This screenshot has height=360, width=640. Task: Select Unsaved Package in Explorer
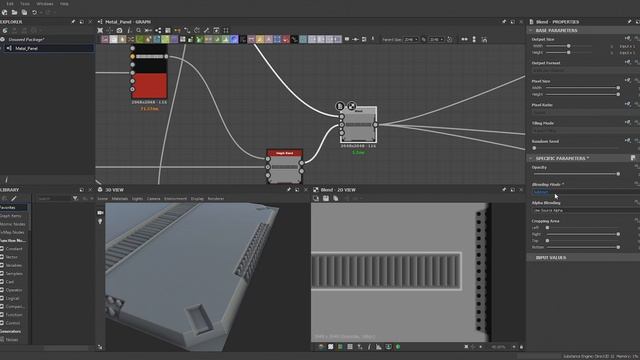(x=27, y=40)
